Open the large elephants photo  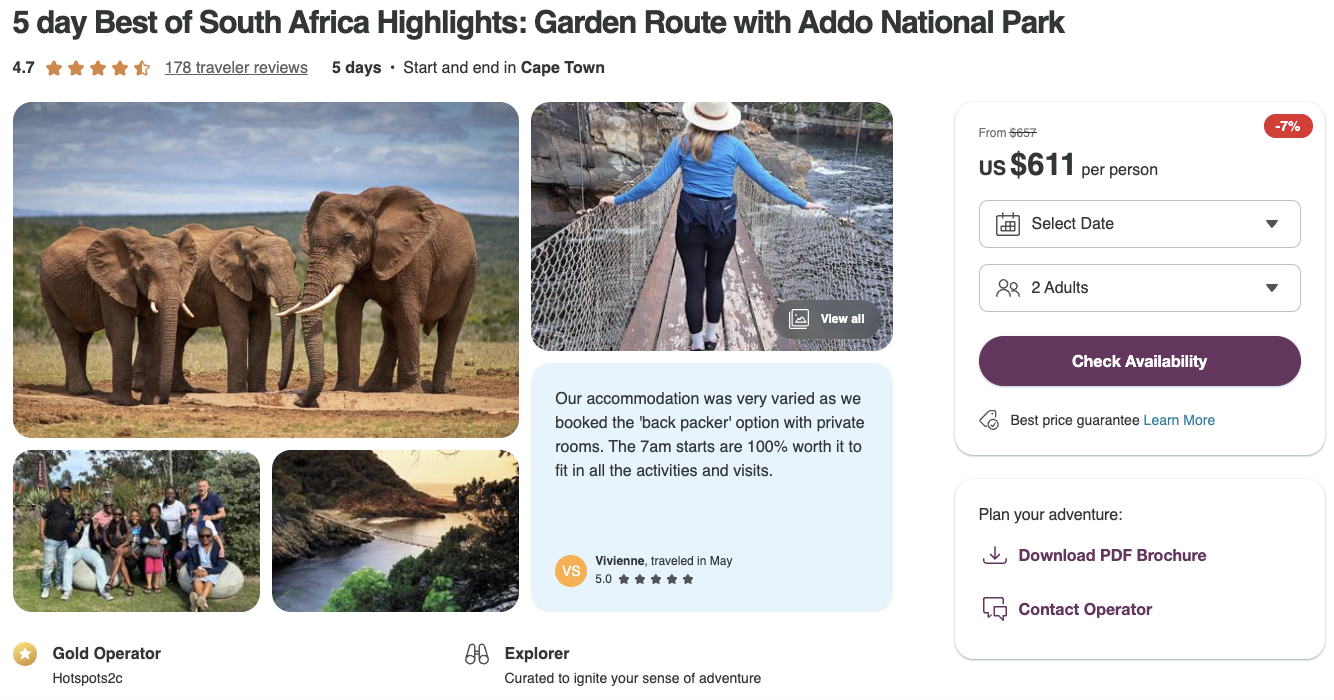point(266,270)
